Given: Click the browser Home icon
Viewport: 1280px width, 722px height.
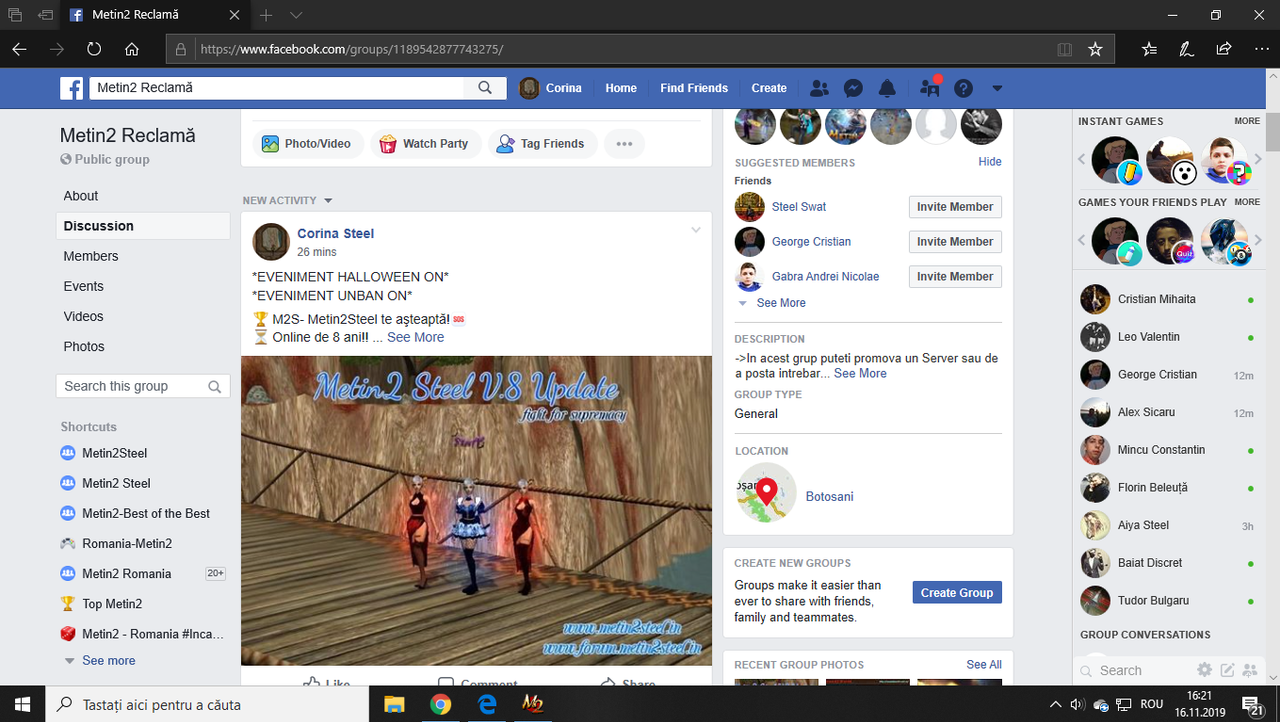Looking at the screenshot, I should [x=131, y=49].
